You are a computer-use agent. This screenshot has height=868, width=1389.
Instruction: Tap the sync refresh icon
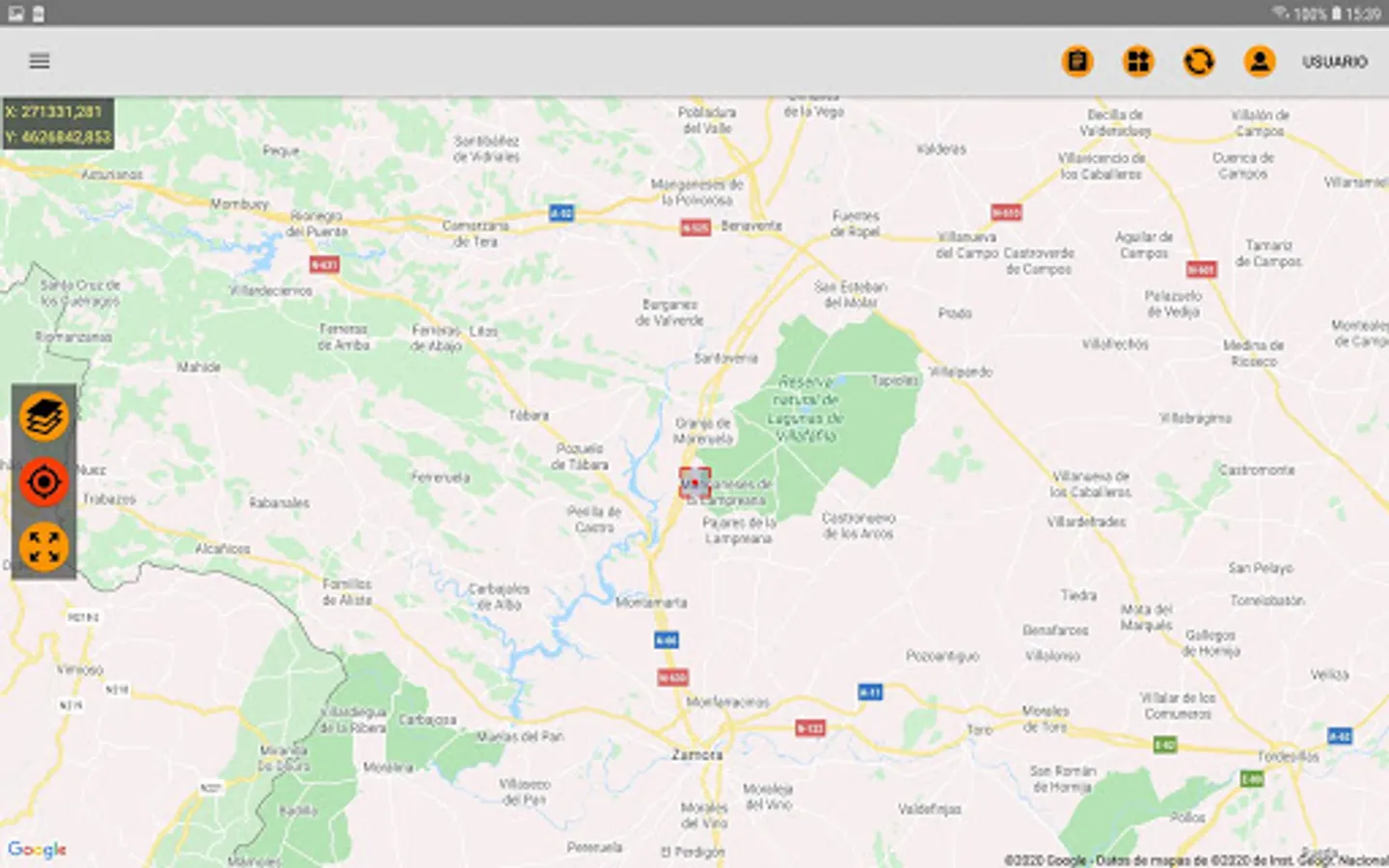point(1199,61)
